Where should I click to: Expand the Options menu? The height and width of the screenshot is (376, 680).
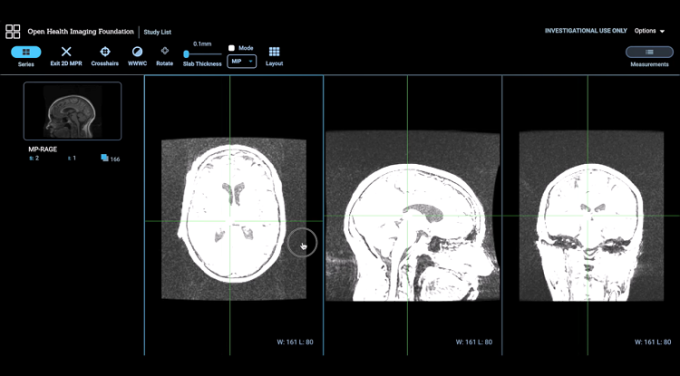649,31
